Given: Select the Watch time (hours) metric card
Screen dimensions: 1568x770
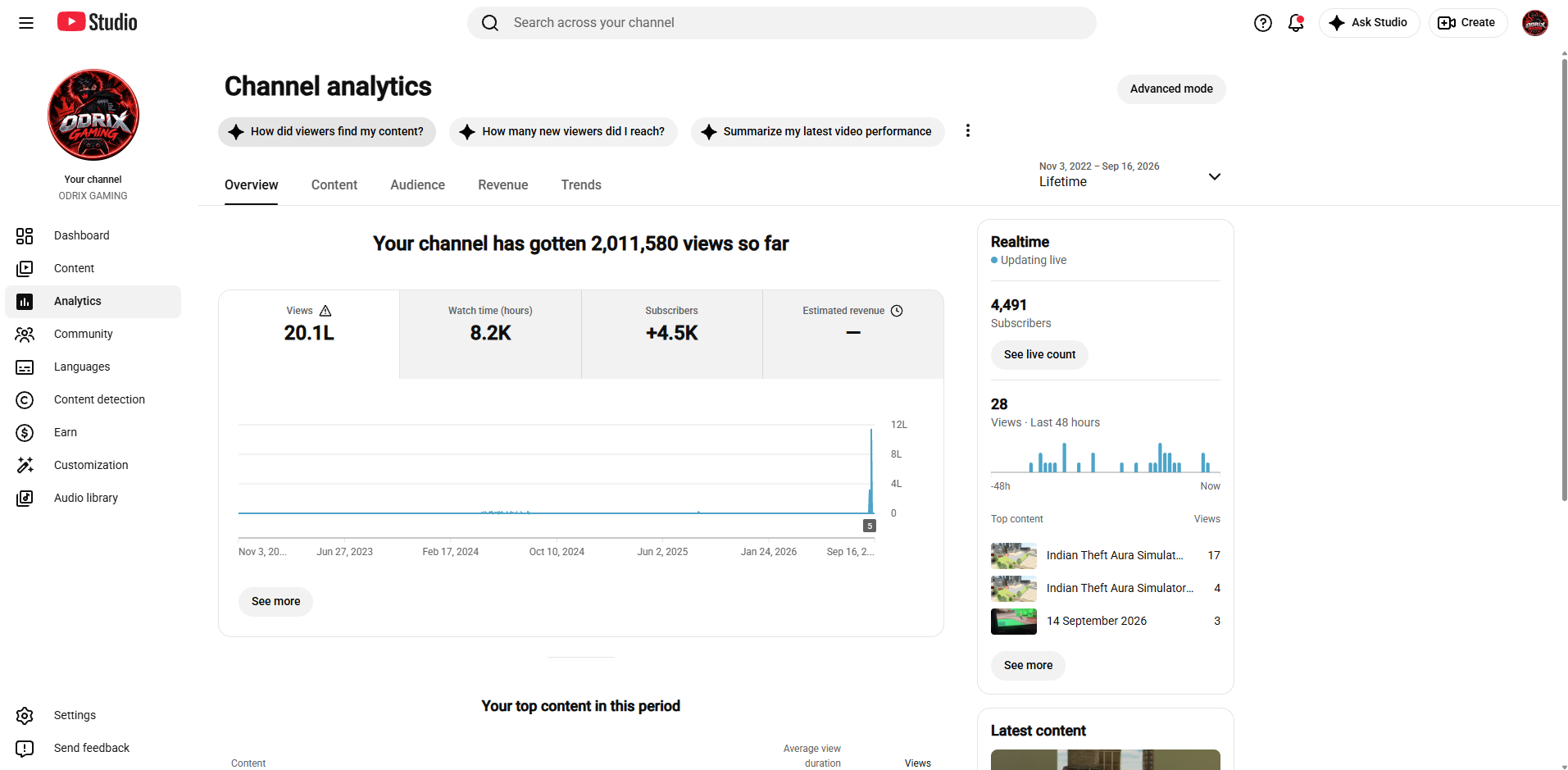Looking at the screenshot, I should [x=490, y=334].
